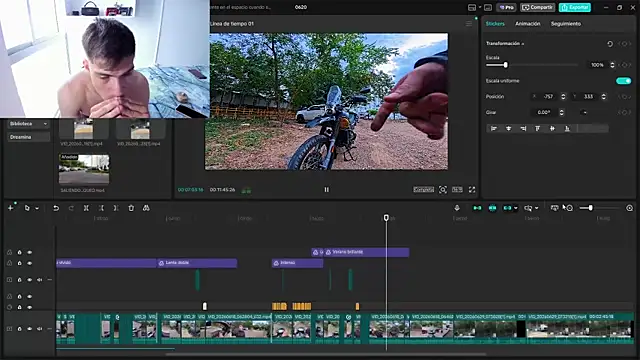Expand the selection cursor tool dropdown arrow
The width and height of the screenshot is (640, 360).
pos(37,209)
